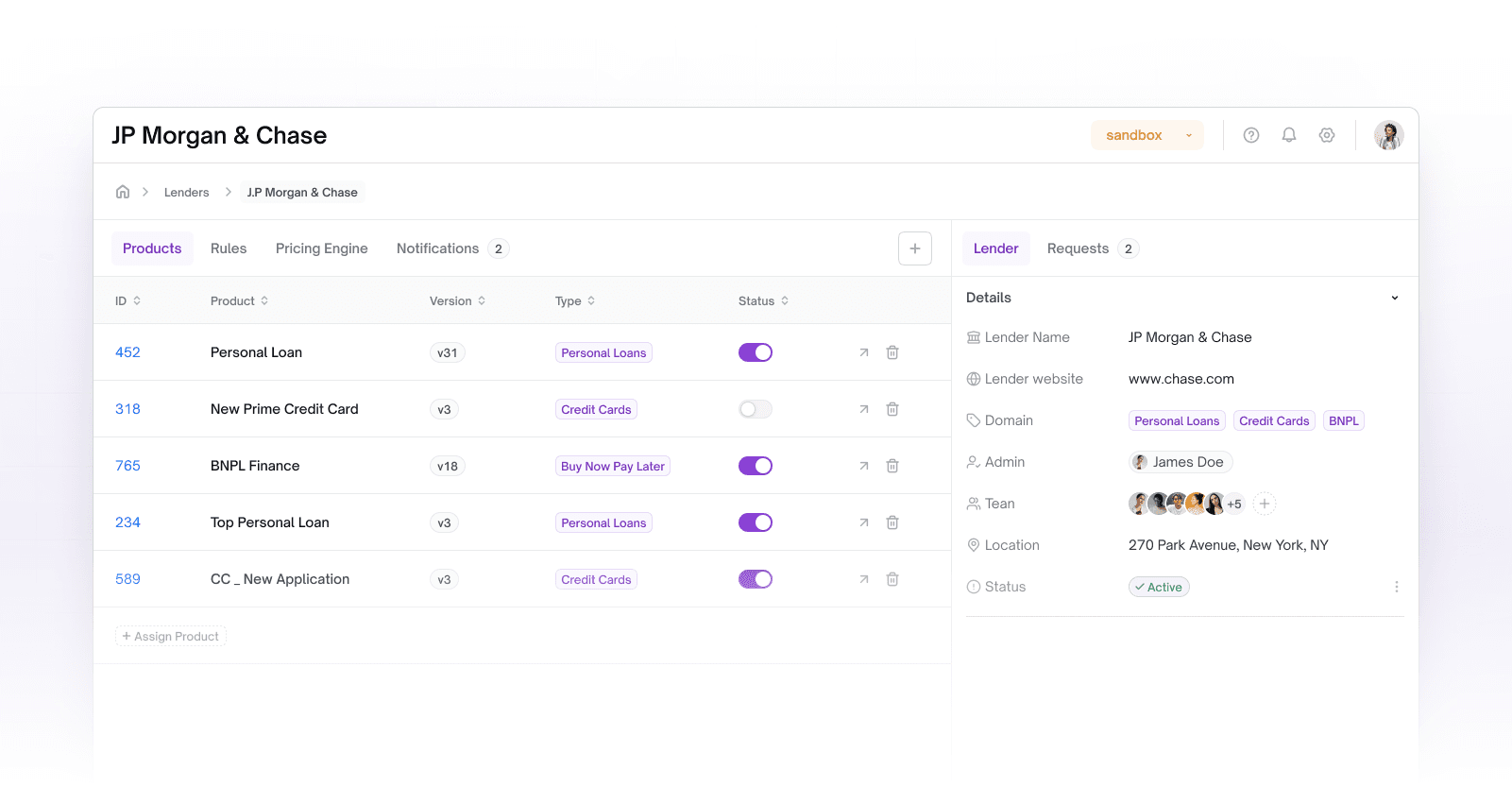Click the Top Personal Loan product name
The width and height of the screenshot is (1512, 787).
tap(270, 522)
